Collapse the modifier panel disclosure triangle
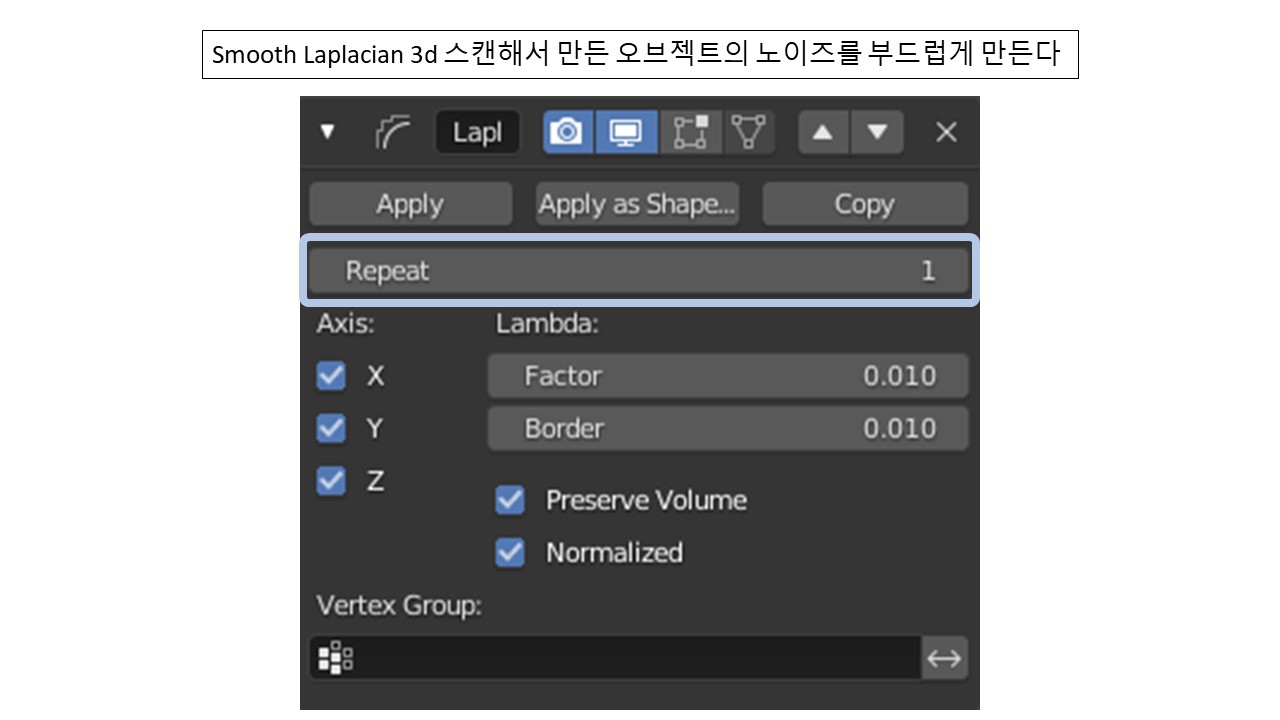 point(328,131)
